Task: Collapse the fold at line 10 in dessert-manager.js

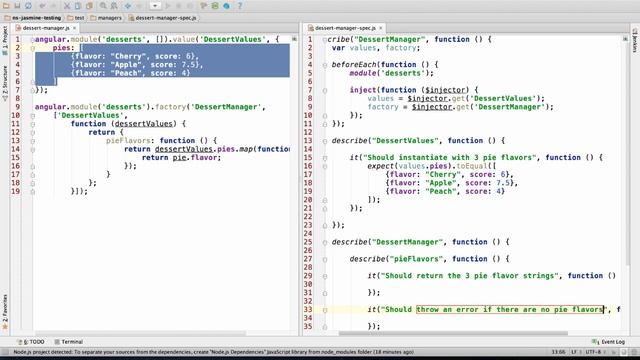Action: click(32, 116)
